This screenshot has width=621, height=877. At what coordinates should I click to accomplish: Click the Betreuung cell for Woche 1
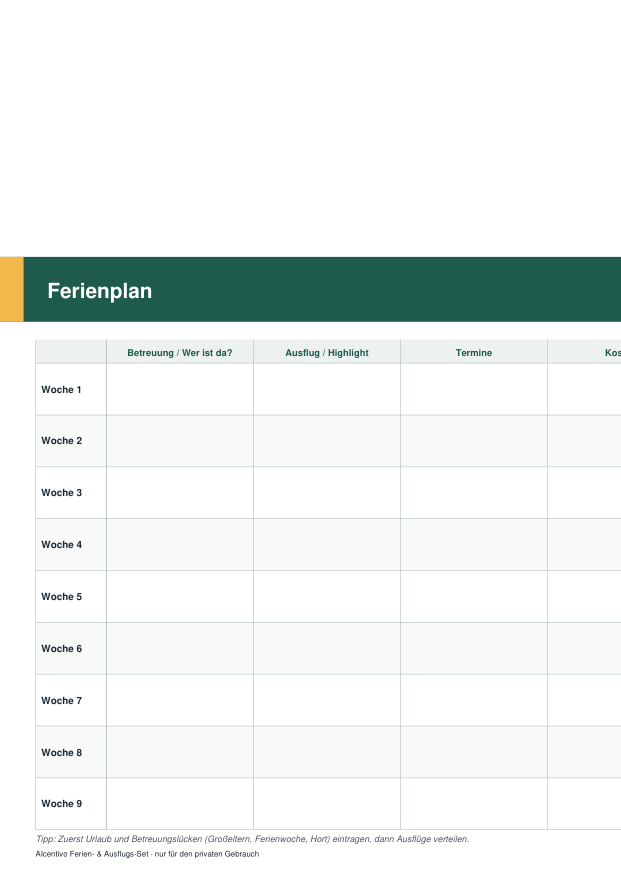tap(180, 389)
